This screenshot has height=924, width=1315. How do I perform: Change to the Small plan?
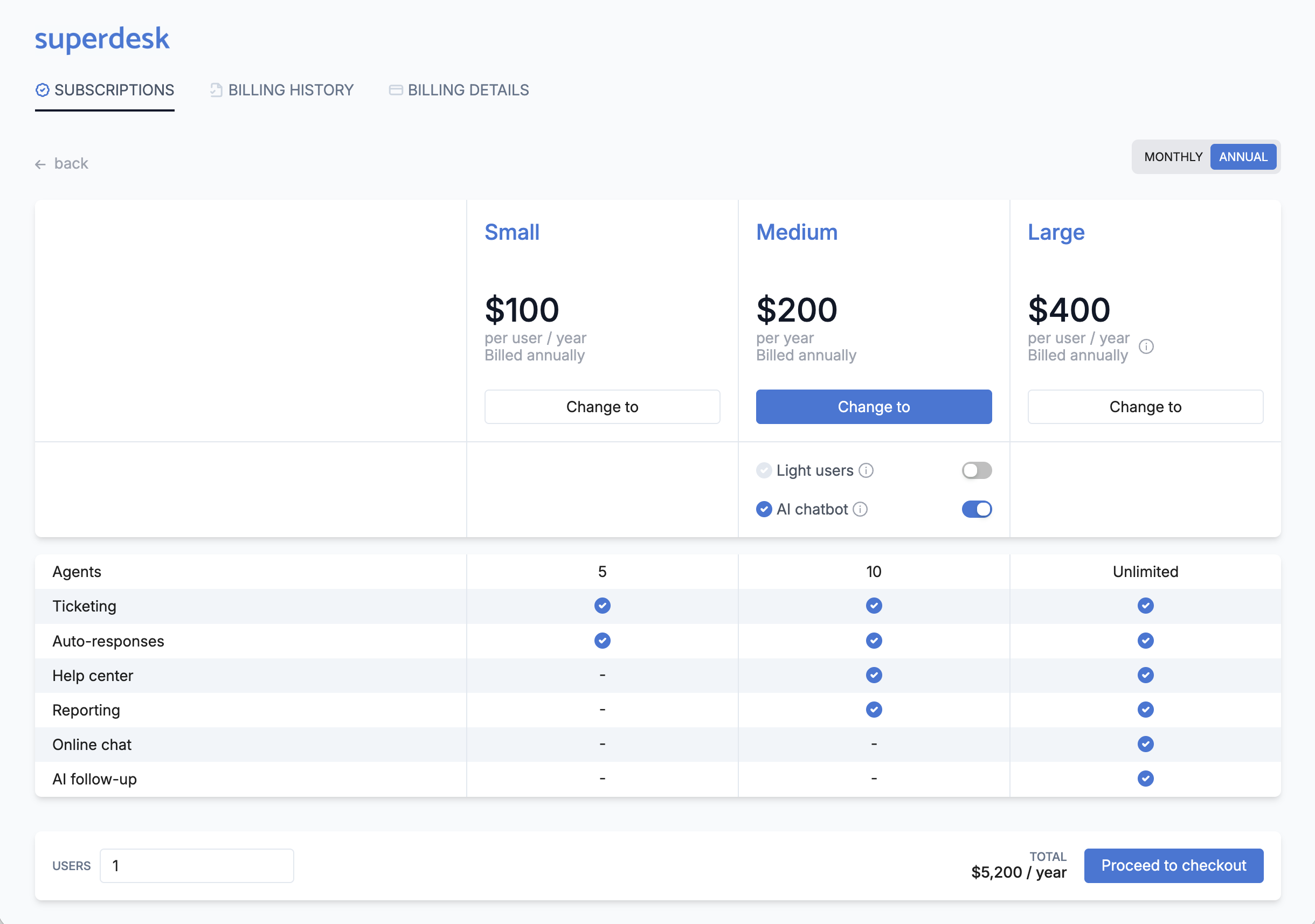point(603,407)
